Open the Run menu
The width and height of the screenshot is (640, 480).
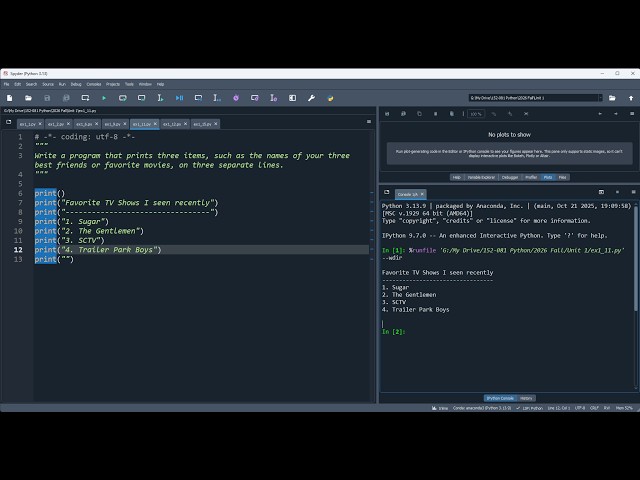(62, 84)
